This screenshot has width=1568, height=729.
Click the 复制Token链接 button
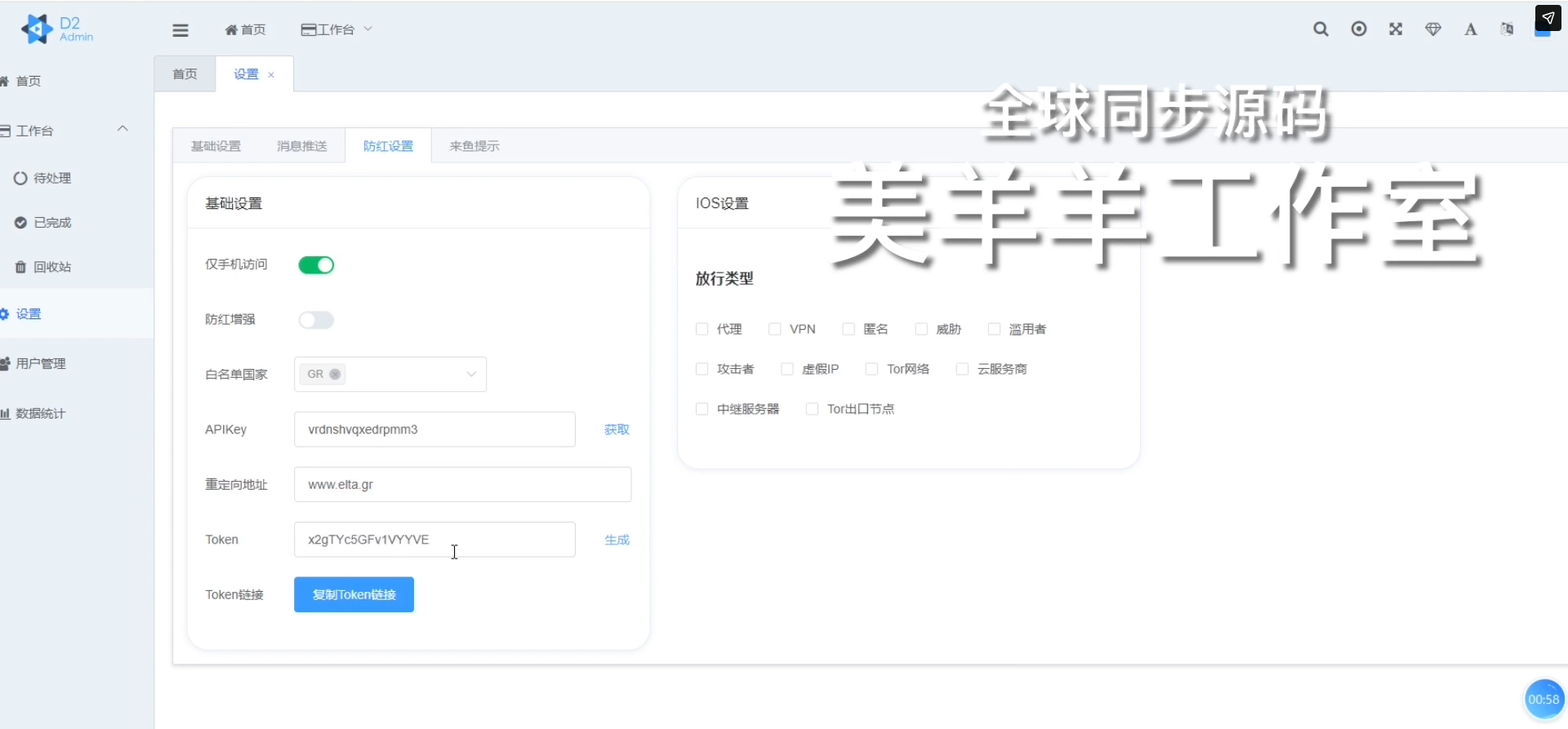(x=354, y=594)
